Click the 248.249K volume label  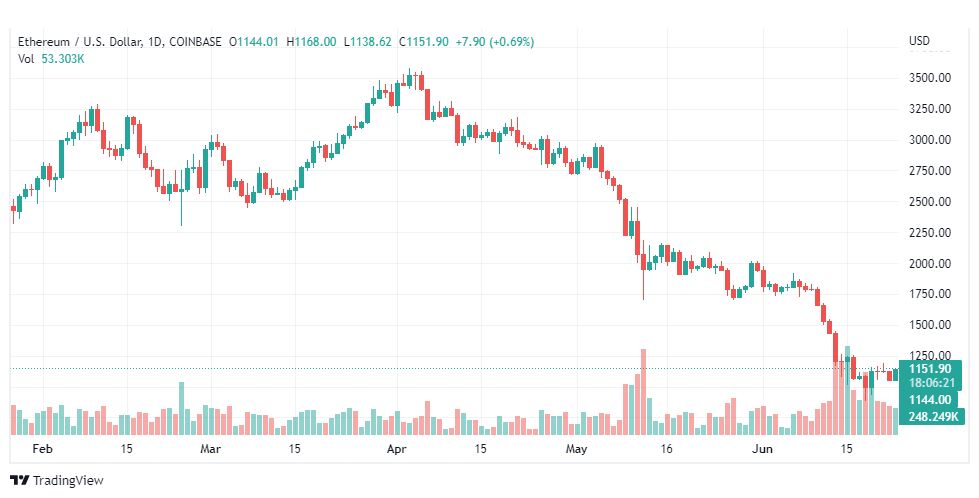[x=933, y=416]
